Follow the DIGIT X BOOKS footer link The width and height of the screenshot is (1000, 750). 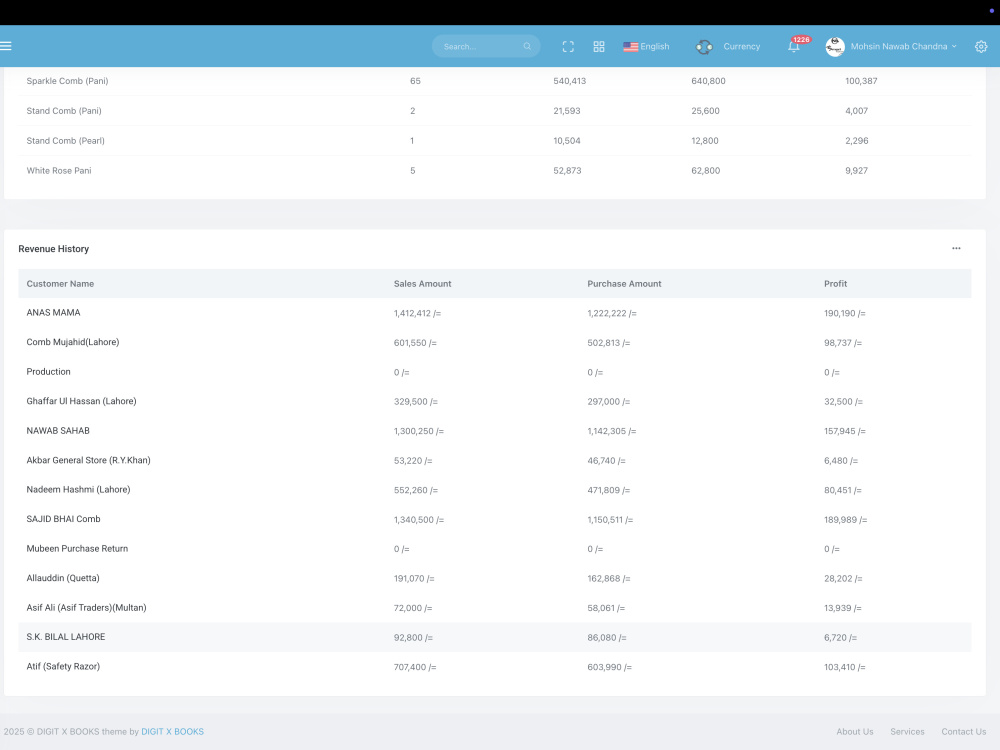(172, 732)
